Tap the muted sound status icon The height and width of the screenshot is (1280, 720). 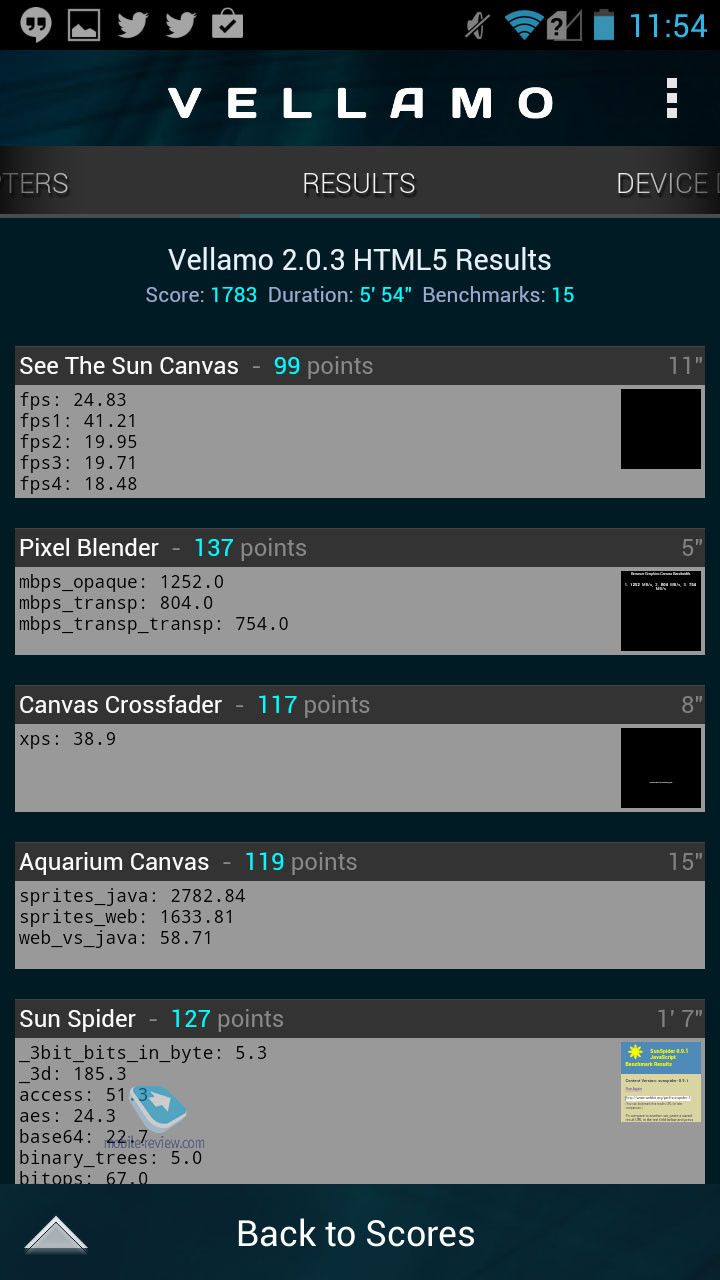point(478,24)
